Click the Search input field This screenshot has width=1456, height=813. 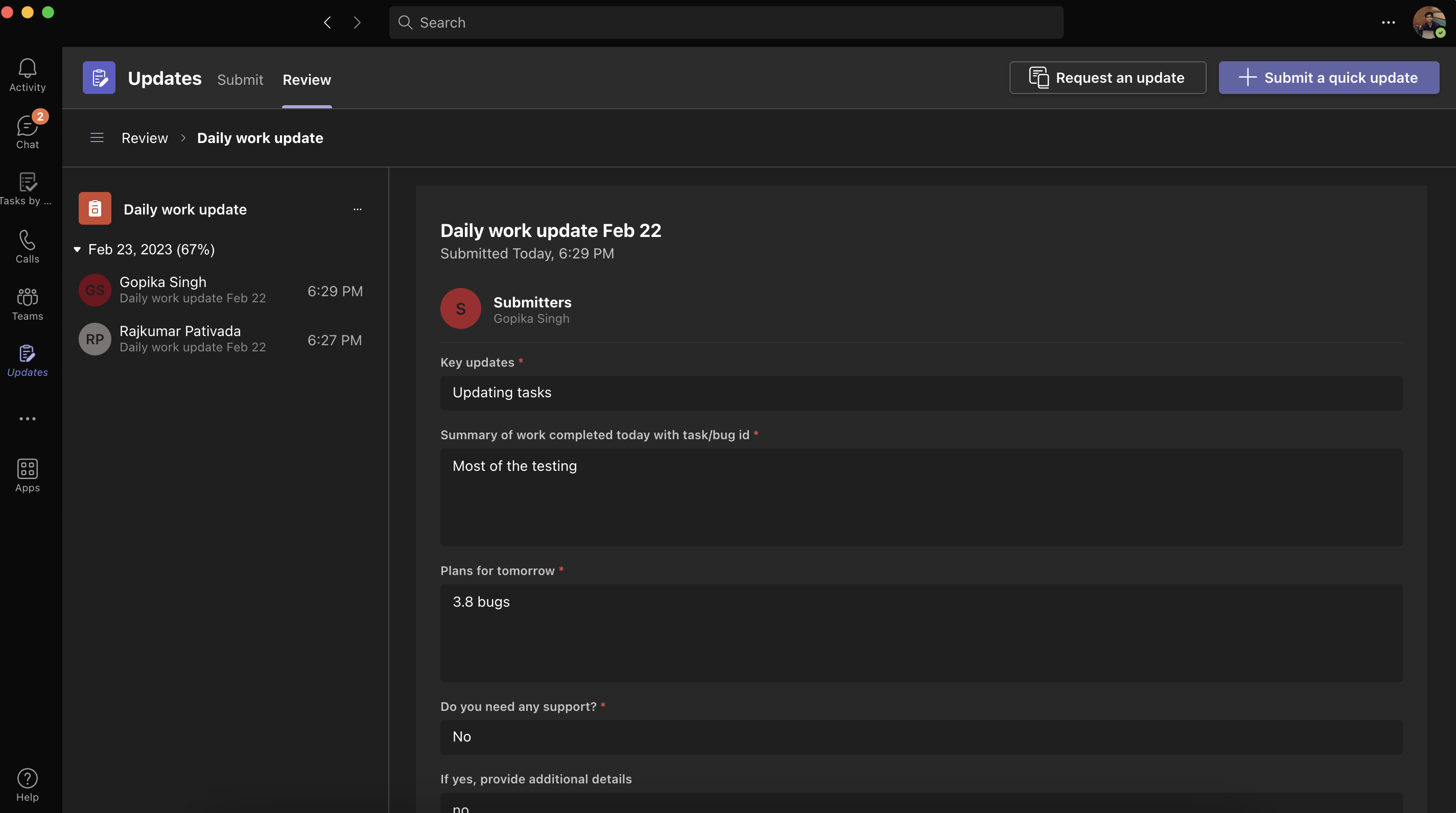(726, 22)
